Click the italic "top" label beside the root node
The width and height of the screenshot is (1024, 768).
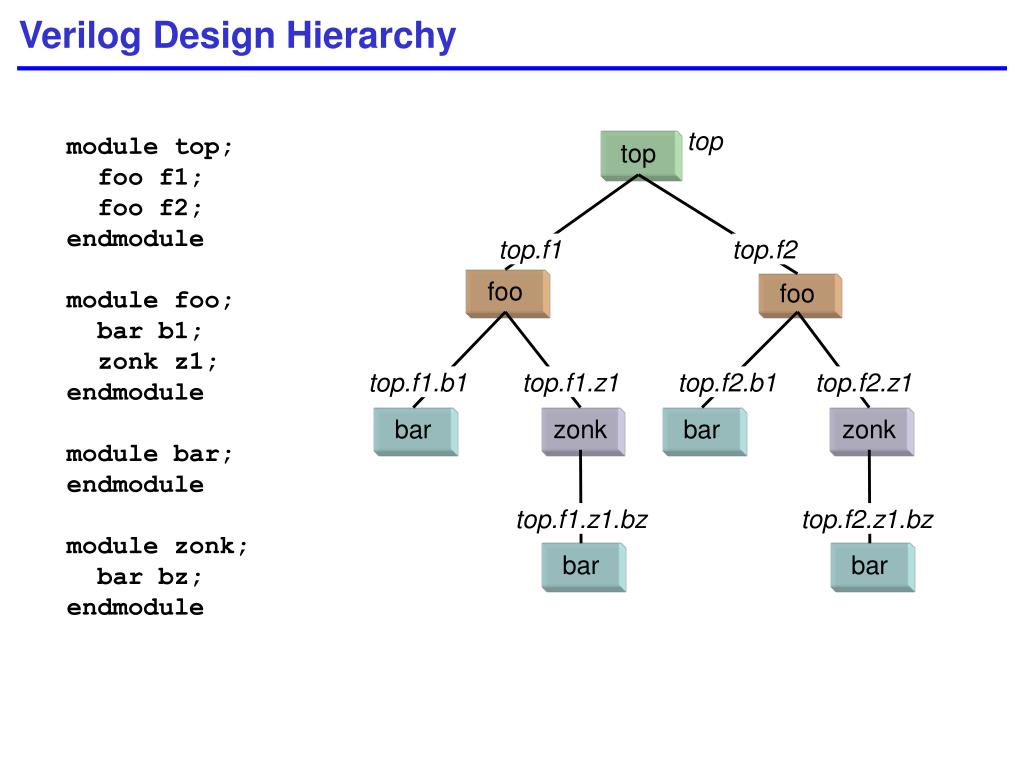click(705, 142)
